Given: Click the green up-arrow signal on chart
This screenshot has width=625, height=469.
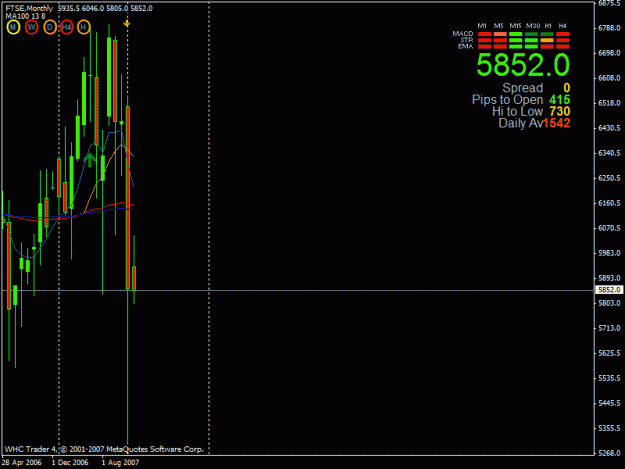Looking at the screenshot, I should 90,159.
